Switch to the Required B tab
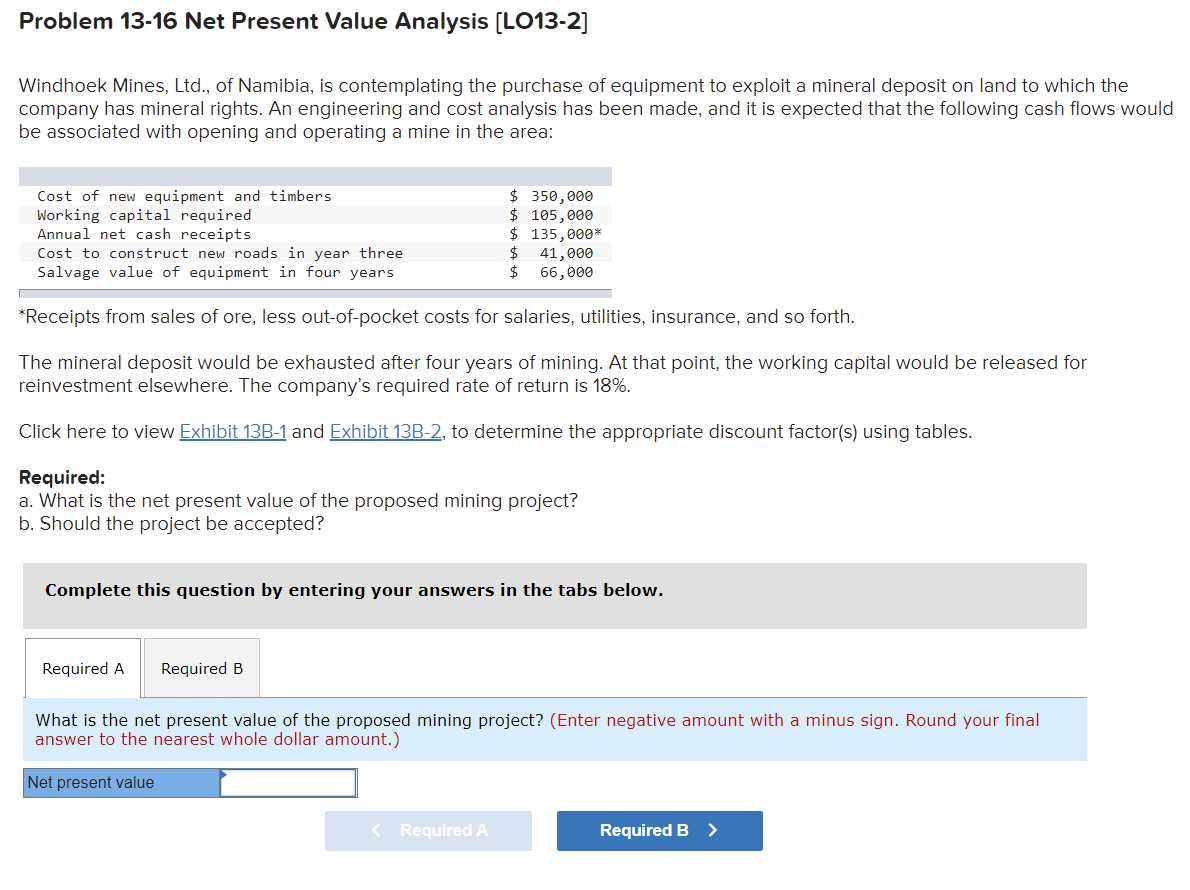Screen dimensions: 1190x890 [201, 667]
